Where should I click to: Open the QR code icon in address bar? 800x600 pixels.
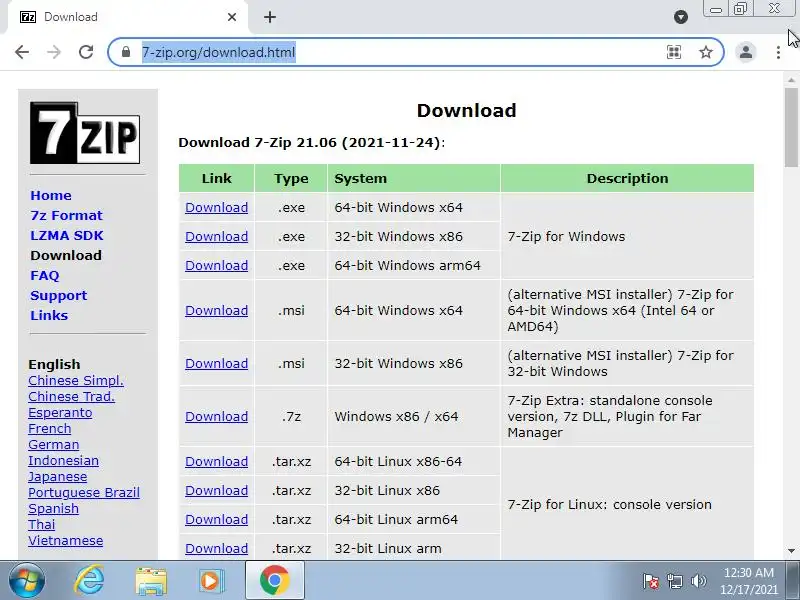(x=674, y=52)
